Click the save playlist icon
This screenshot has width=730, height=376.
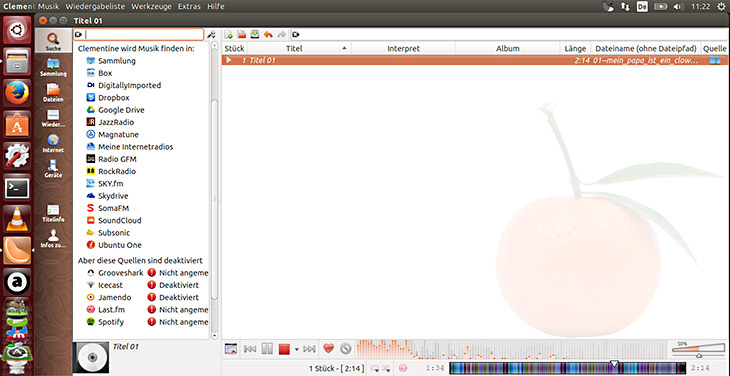pos(255,34)
